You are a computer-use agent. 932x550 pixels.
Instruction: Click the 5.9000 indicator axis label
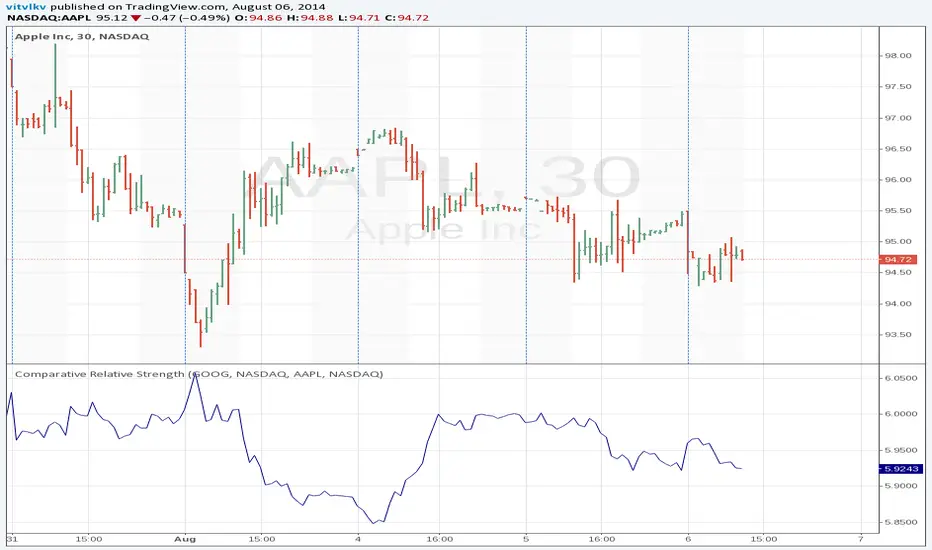pos(901,486)
